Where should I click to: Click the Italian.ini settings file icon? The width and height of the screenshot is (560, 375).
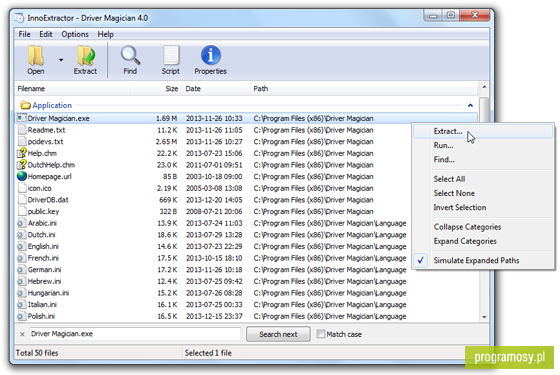point(22,305)
